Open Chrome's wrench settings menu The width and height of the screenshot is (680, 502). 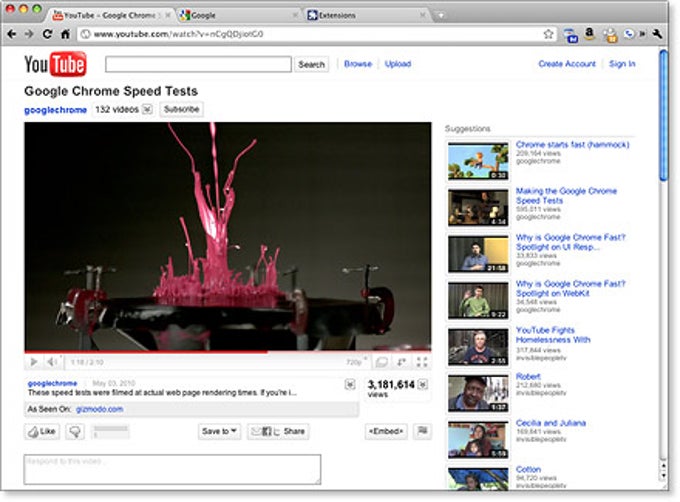(657, 34)
